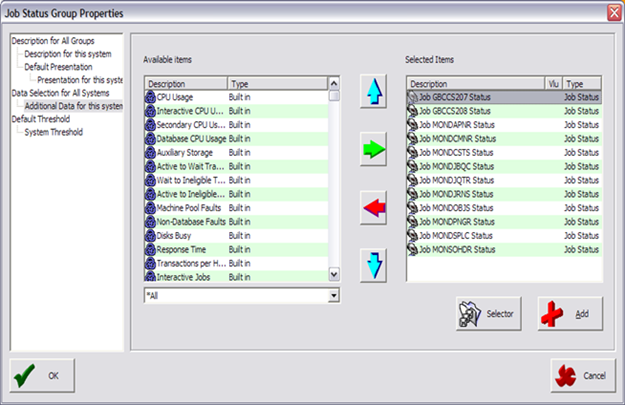The height and width of the screenshot is (405, 625).
Task: Click the red left arrow icon
Action: 374,208
